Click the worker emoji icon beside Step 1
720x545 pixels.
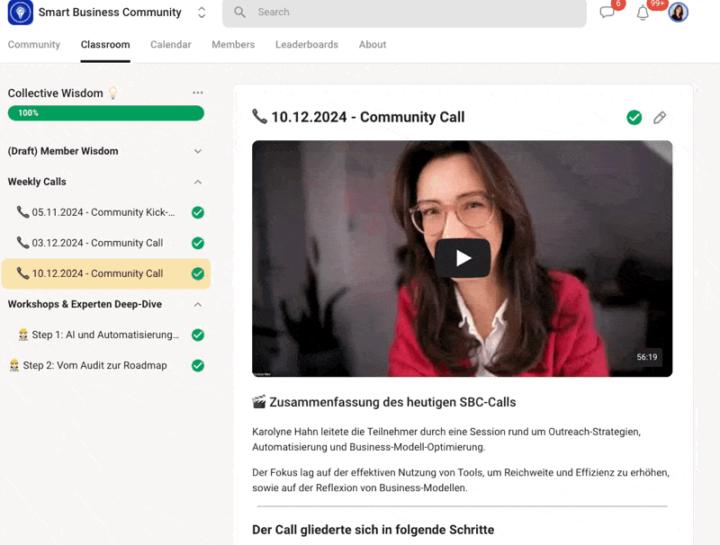pyautogui.click(x=23, y=335)
